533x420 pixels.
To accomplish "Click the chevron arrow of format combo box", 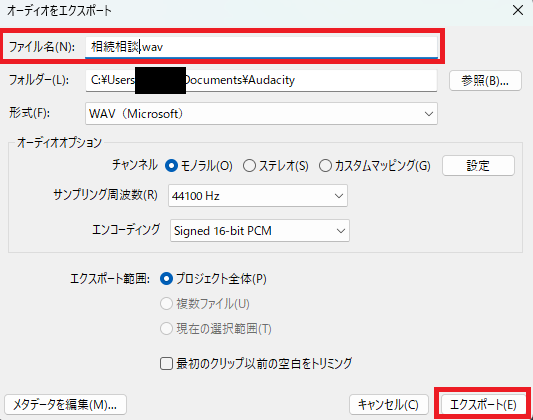I will point(429,114).
